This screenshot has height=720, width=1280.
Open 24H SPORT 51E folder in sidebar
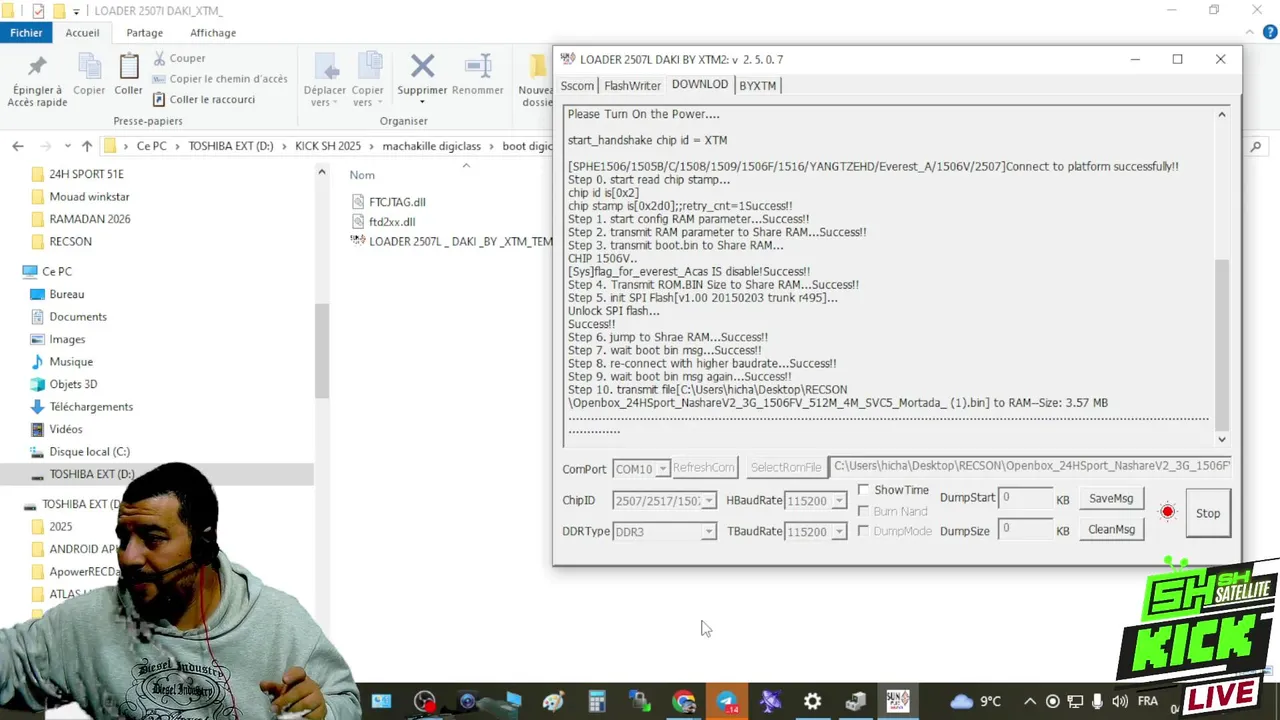86,174
